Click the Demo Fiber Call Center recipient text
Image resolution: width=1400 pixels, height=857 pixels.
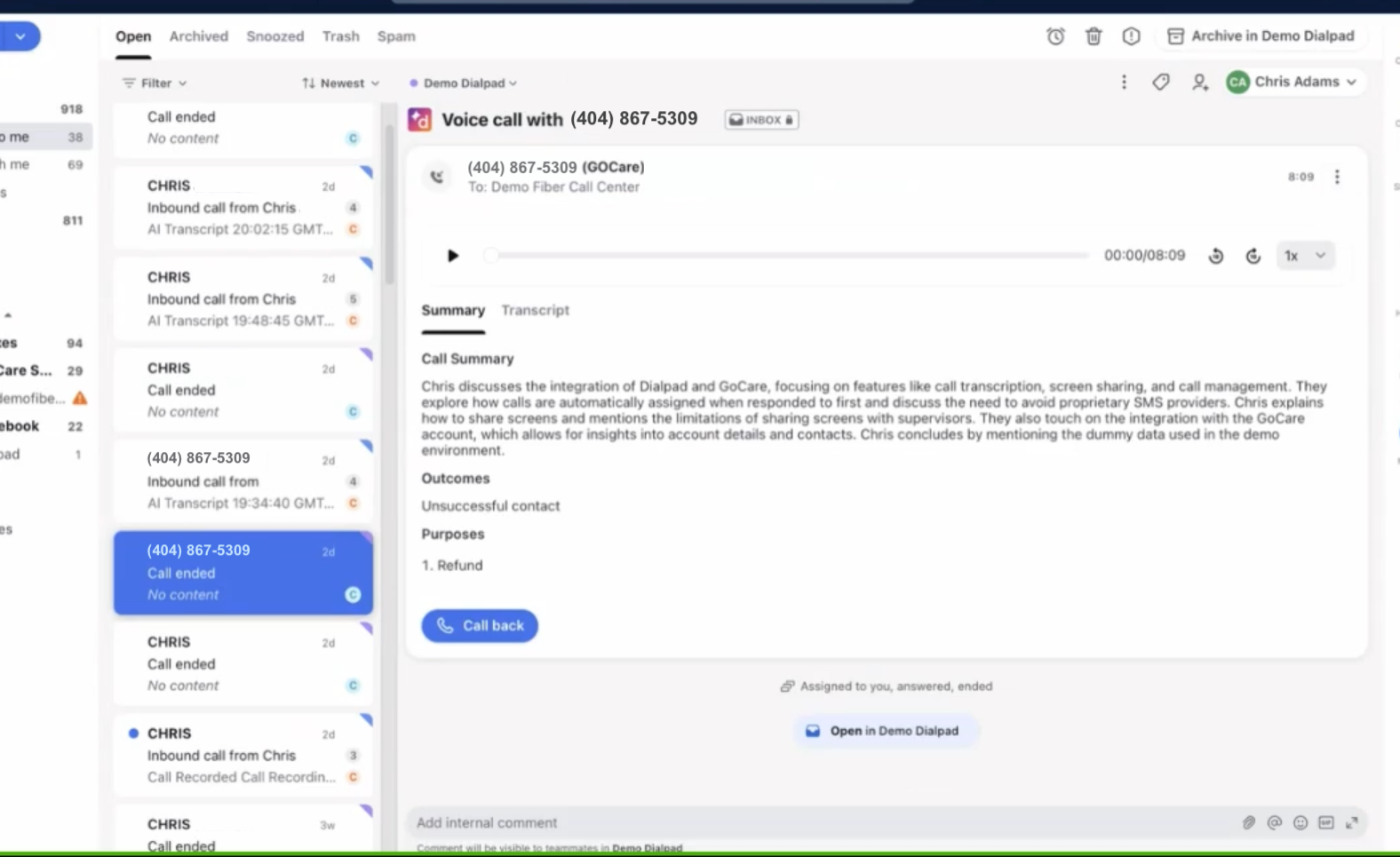point(565,187)
